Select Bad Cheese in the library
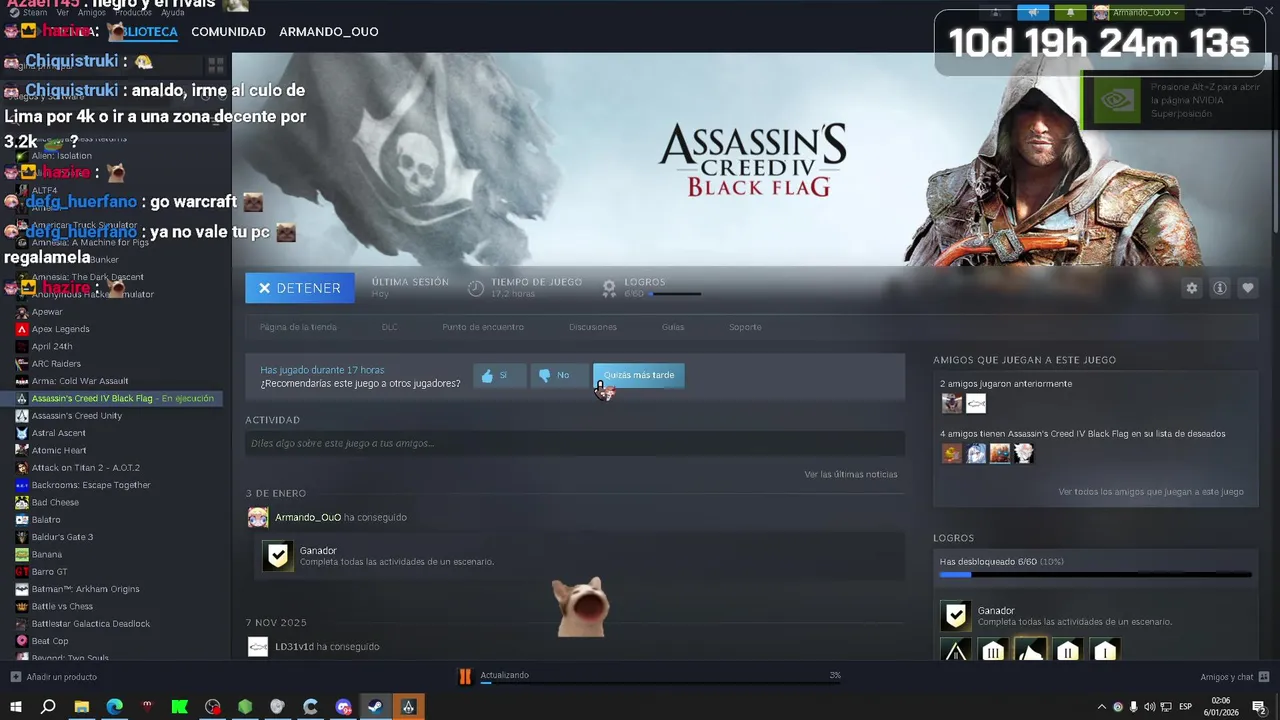Image resolution: width=1280 pixels, height=720 pixels. [x=55, y=503]
